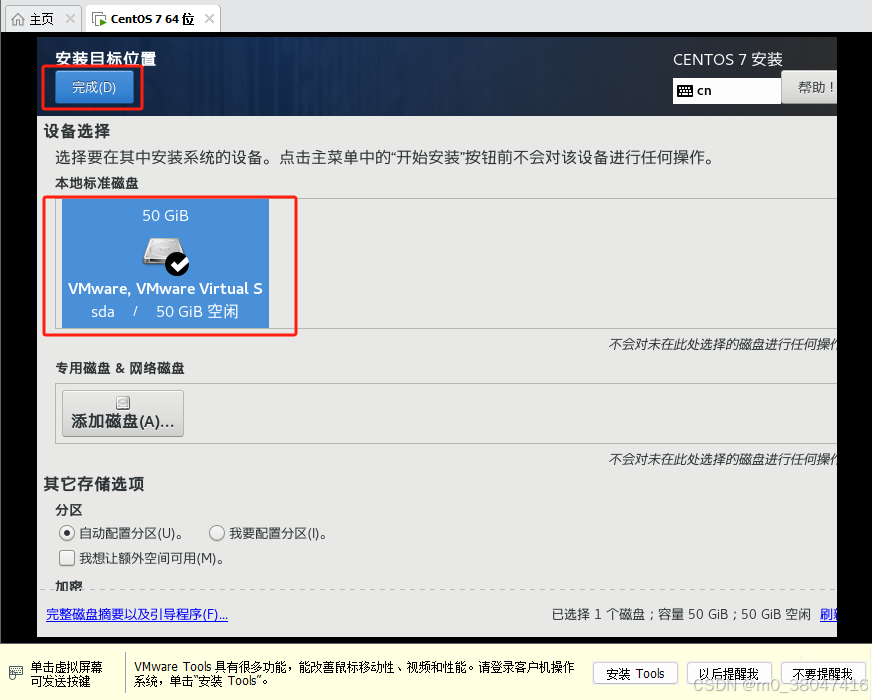Click the 完成(D) done button
The height and width of the screenshot is (700, 872).
[x=94, y=87]
